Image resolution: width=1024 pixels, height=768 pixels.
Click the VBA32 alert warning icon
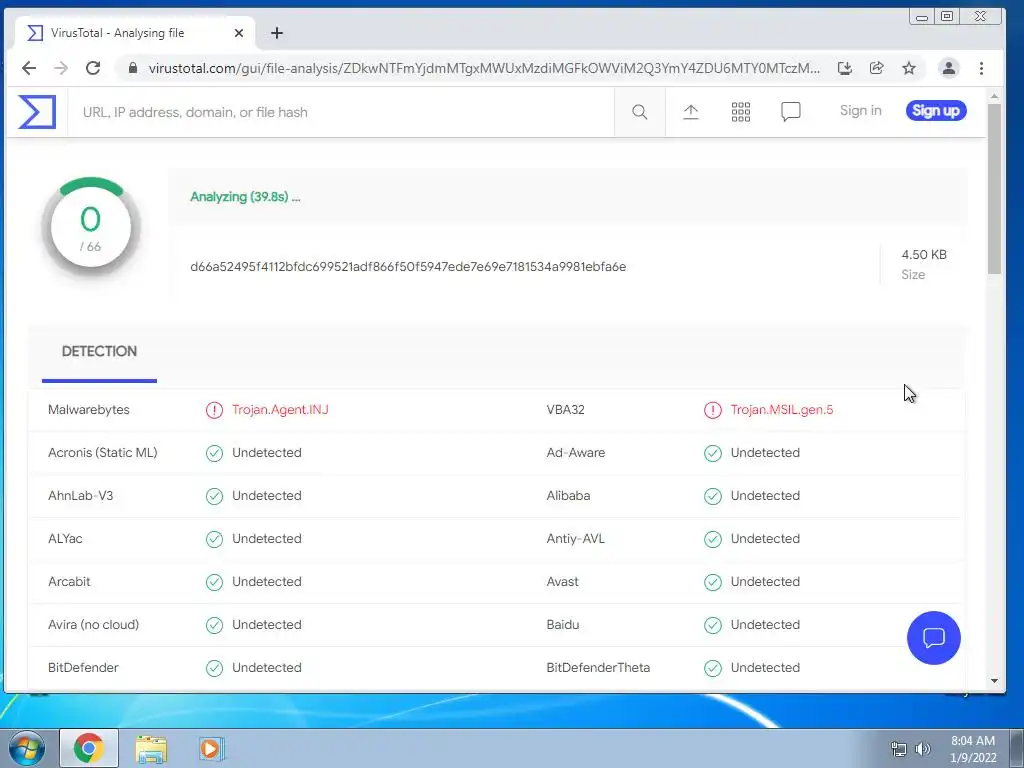coord(712,410)
